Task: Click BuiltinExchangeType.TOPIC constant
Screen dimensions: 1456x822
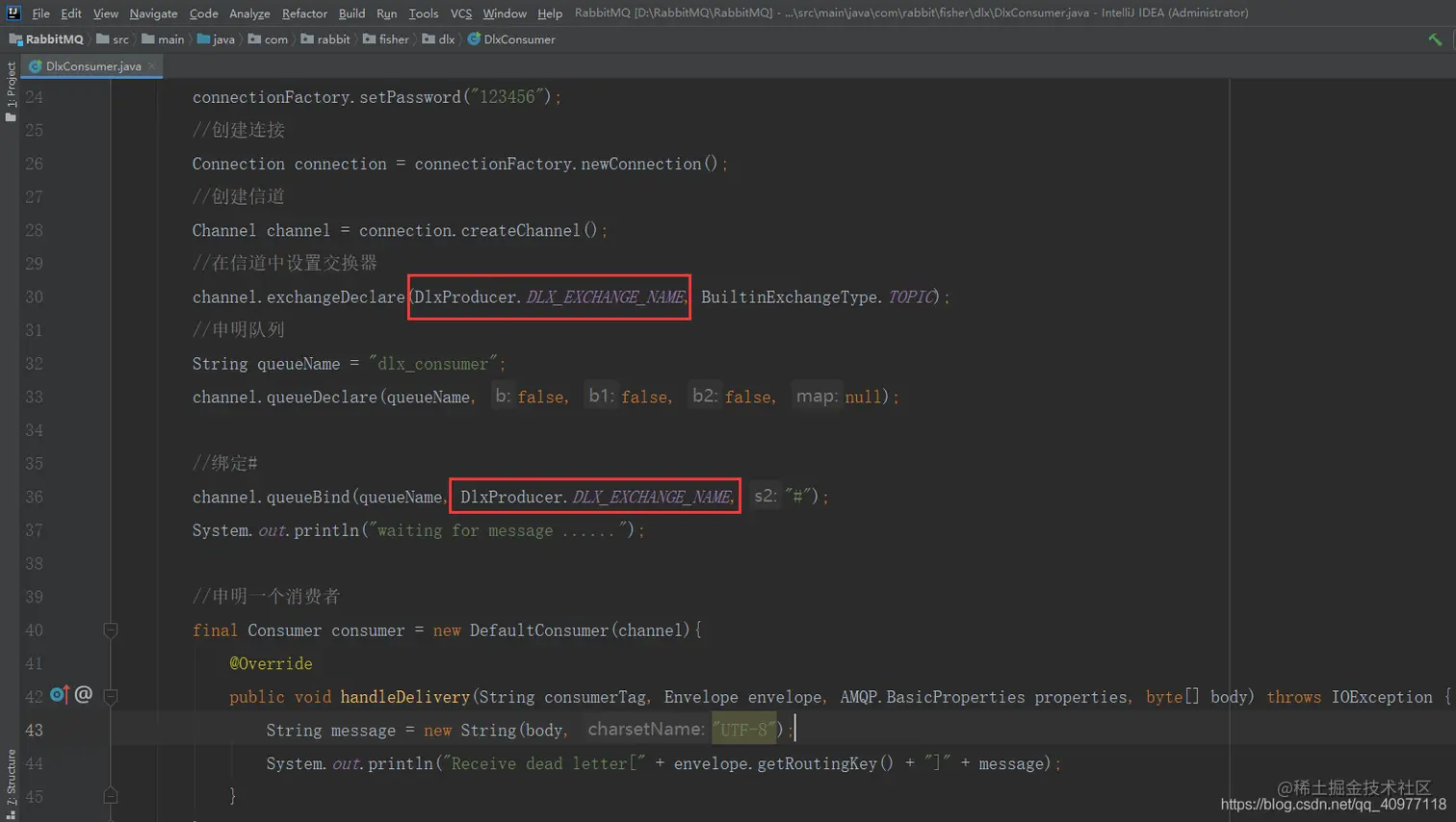Action: click(818, 296)
